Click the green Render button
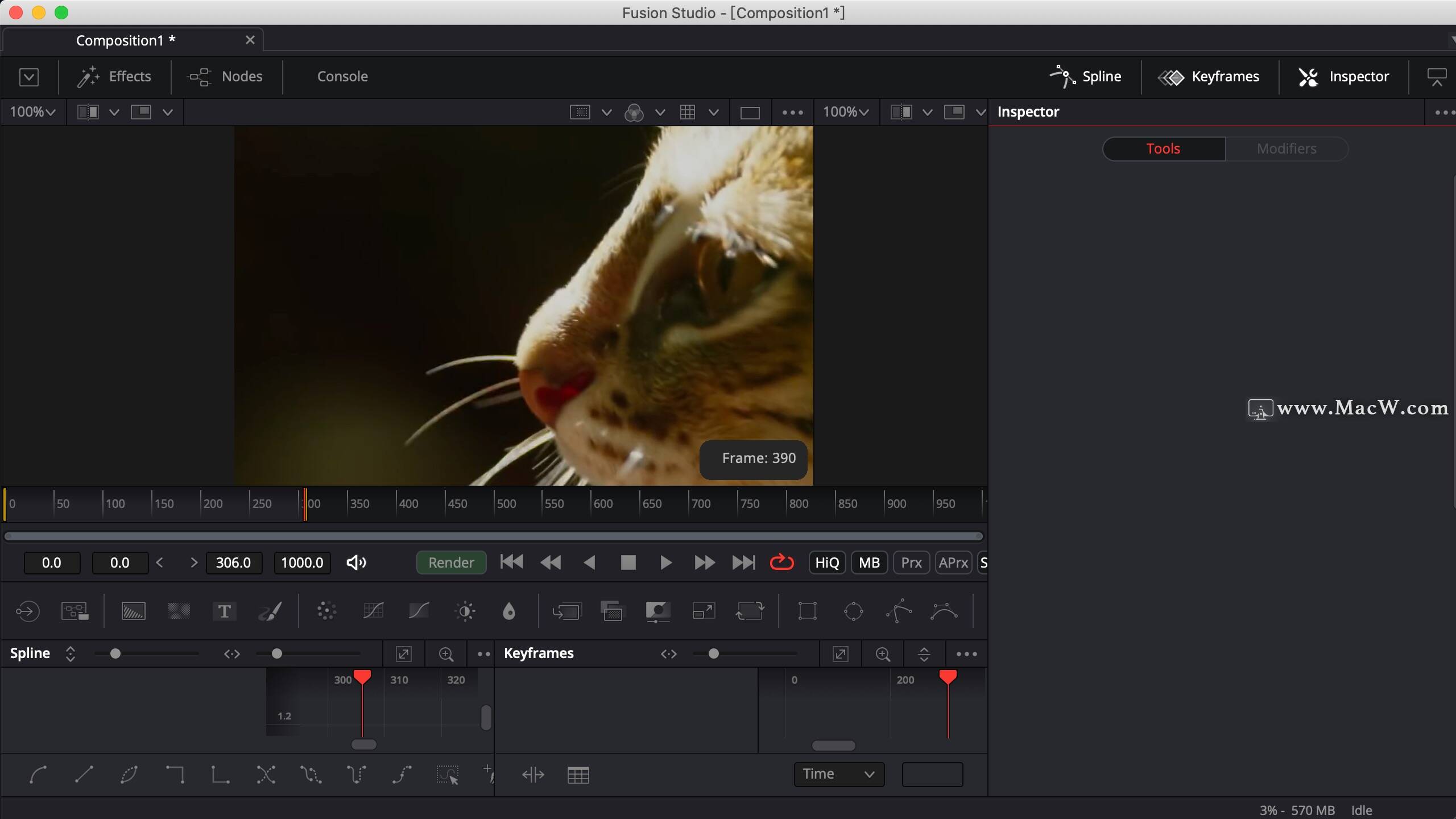Screen dimensions: 1456x819 (x=451, y=562)
